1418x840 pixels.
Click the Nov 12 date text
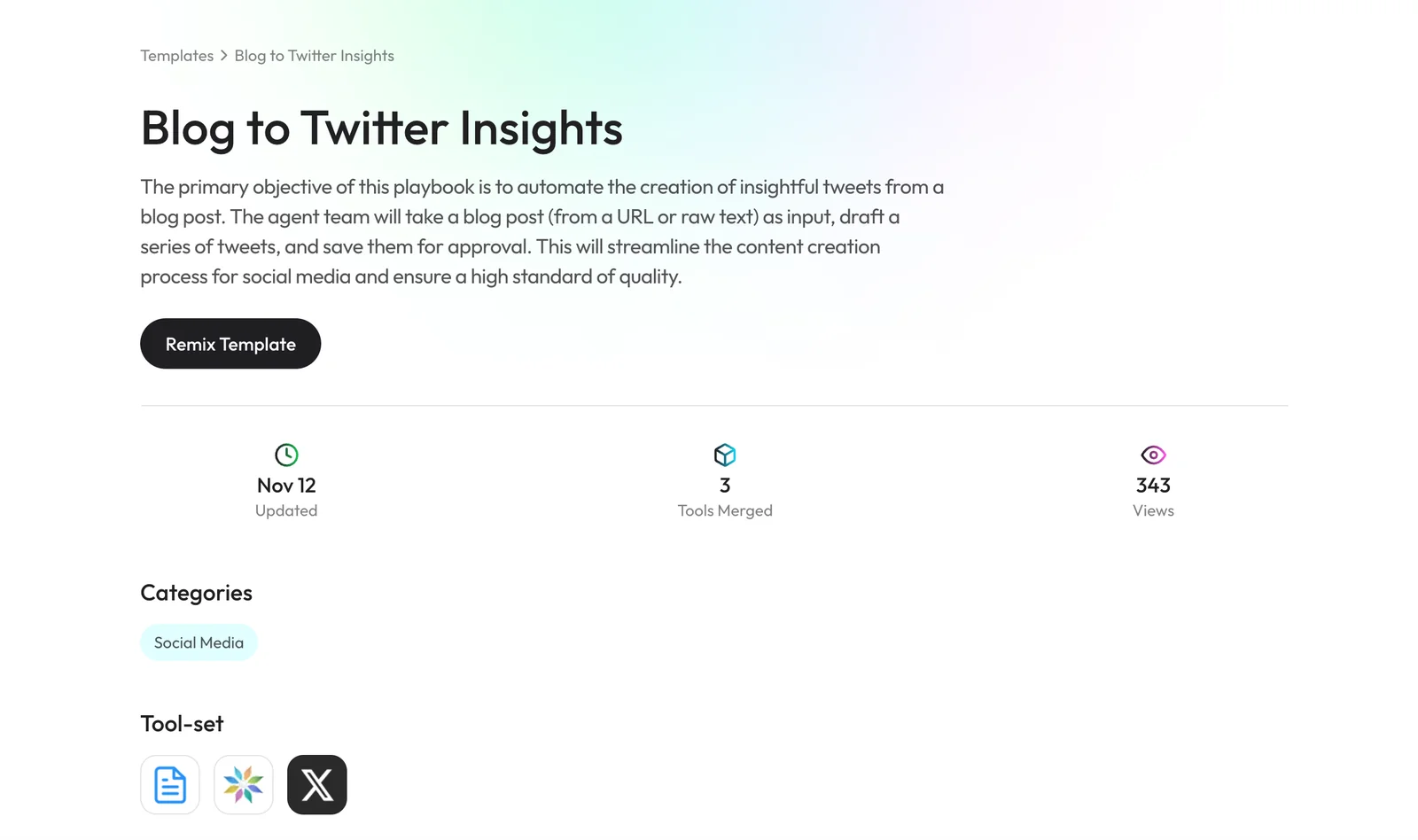(x=286, y=486)
